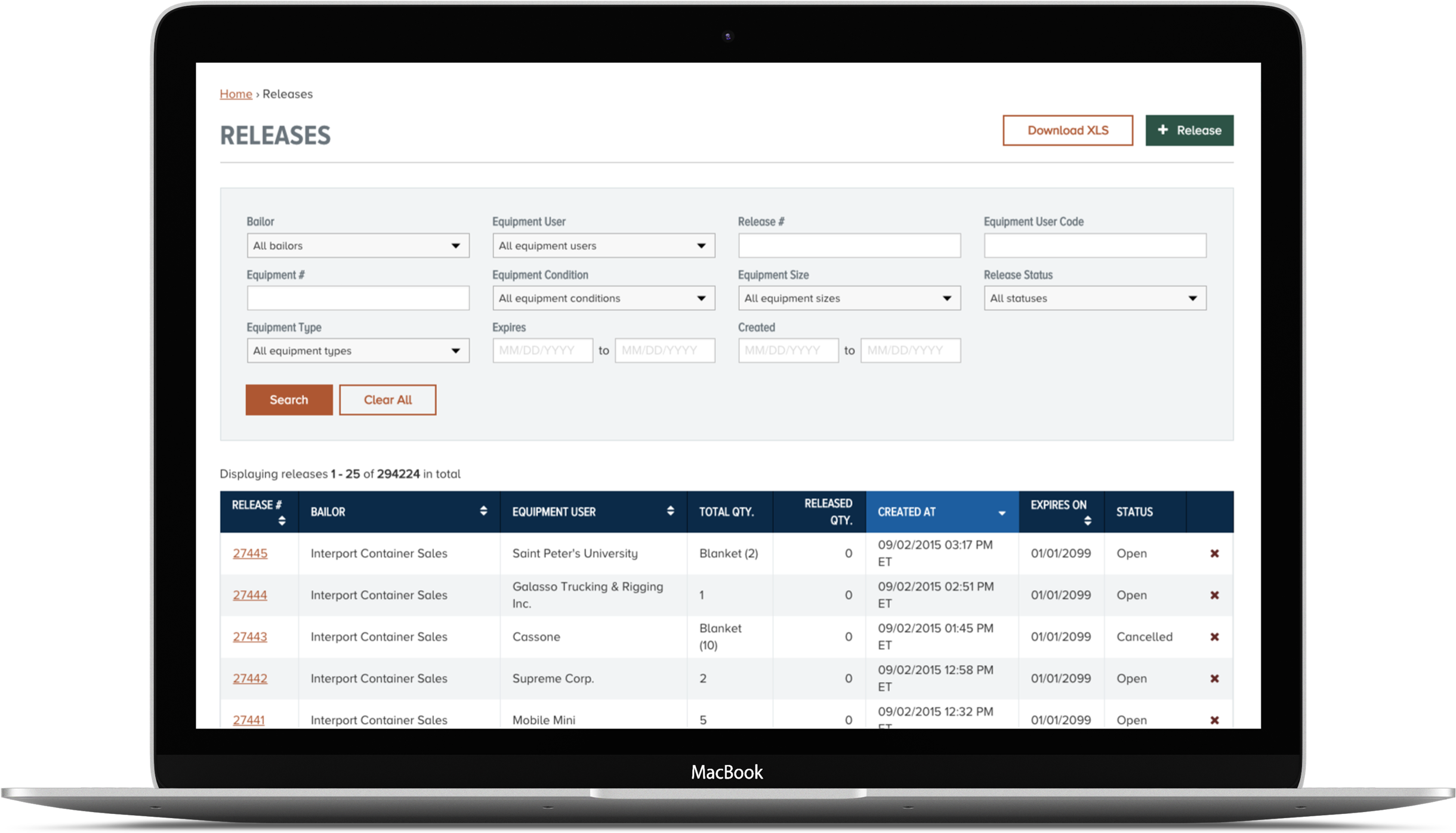The image size is (1456, 833).
Task: Choose a size from All equipment sizes
Action: tap(849, 298)
